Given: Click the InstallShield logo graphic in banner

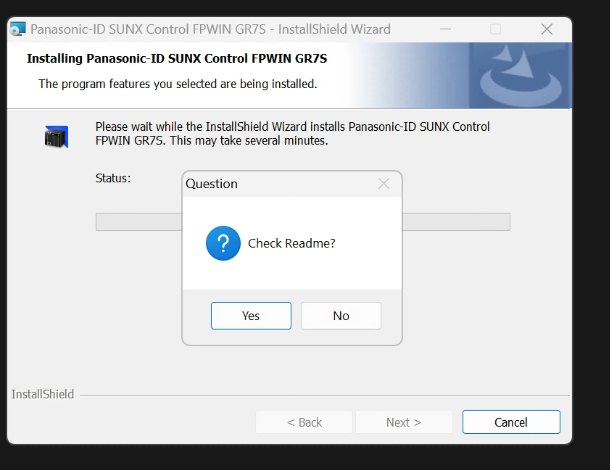Looking at the screenshot, I should click(520, 75).
